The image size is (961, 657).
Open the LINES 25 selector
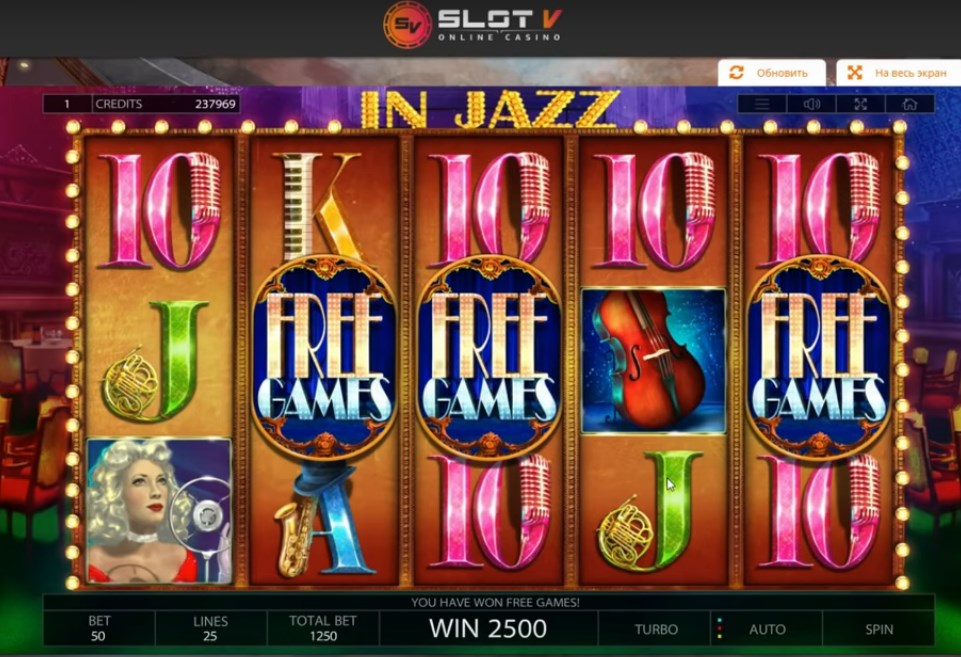pyautogui.click(x=210, y=628)
